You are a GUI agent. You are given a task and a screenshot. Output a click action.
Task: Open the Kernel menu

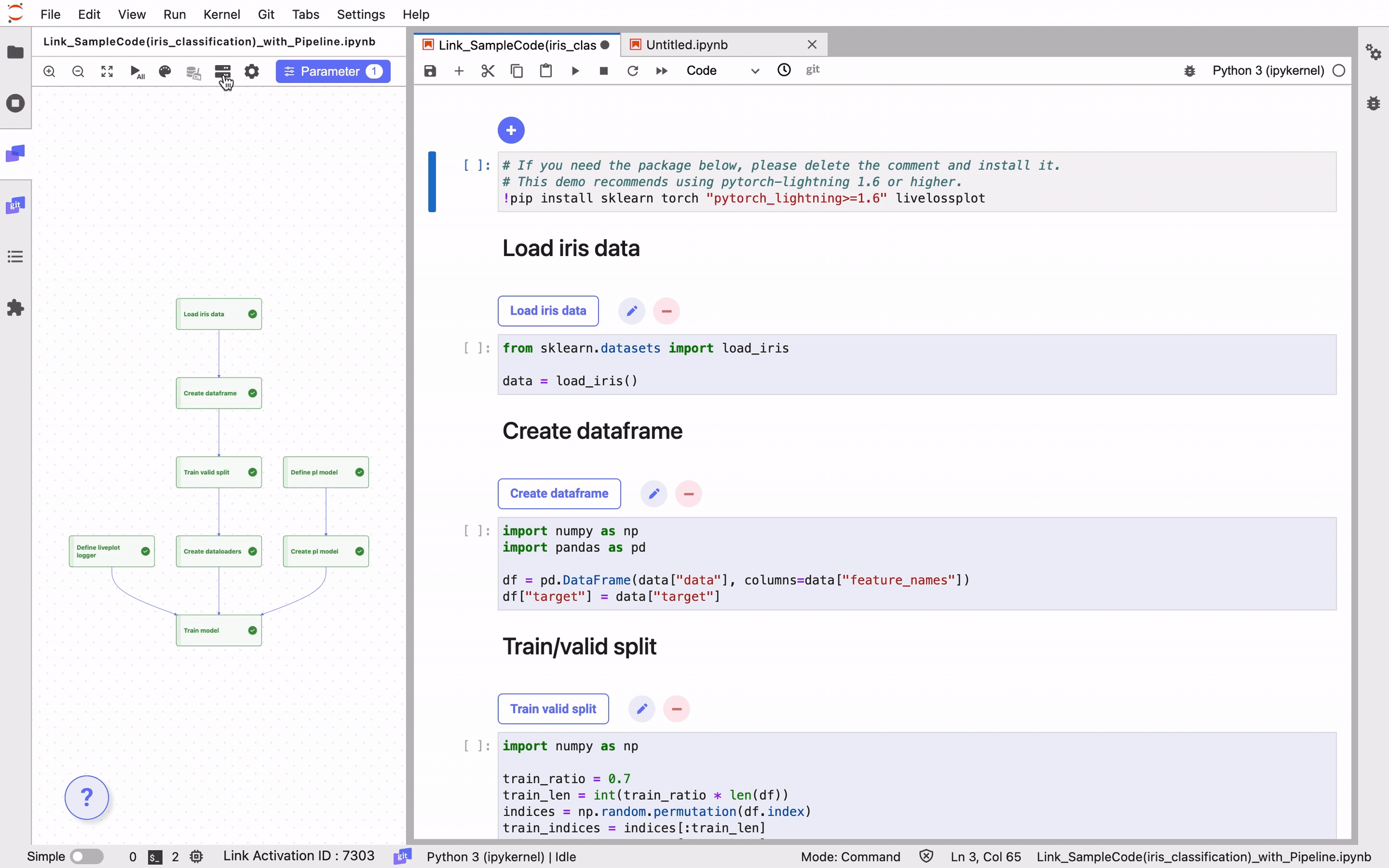pyautogui.click(x=222, y=14)
